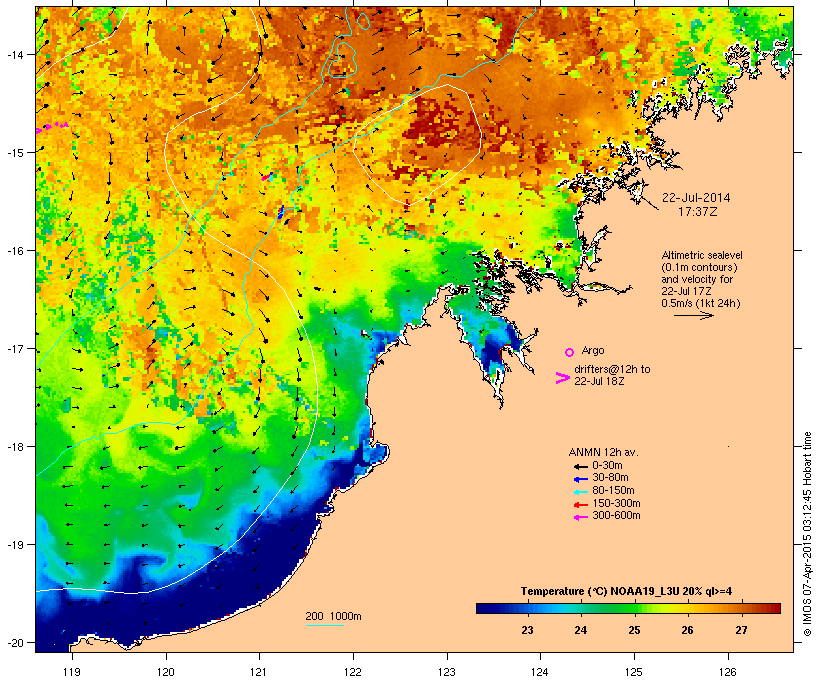This screenshot has height=680, width=820.
Task: Click the green 25°C region of colorbar
Action: coord(634,608)
